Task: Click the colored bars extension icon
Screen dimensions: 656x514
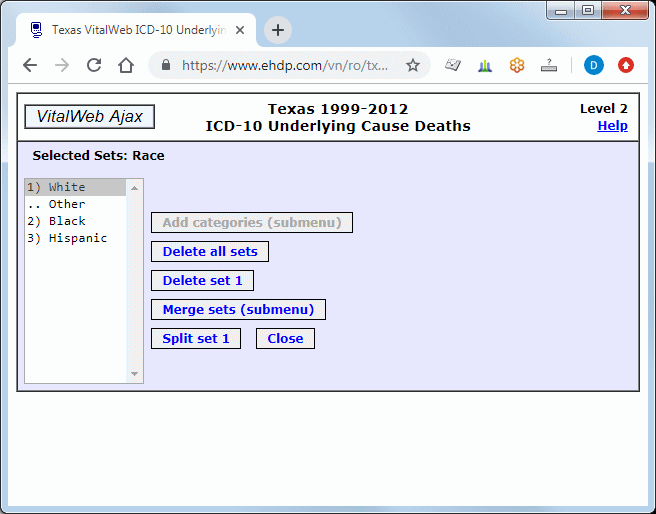Action: click(485, 66)
